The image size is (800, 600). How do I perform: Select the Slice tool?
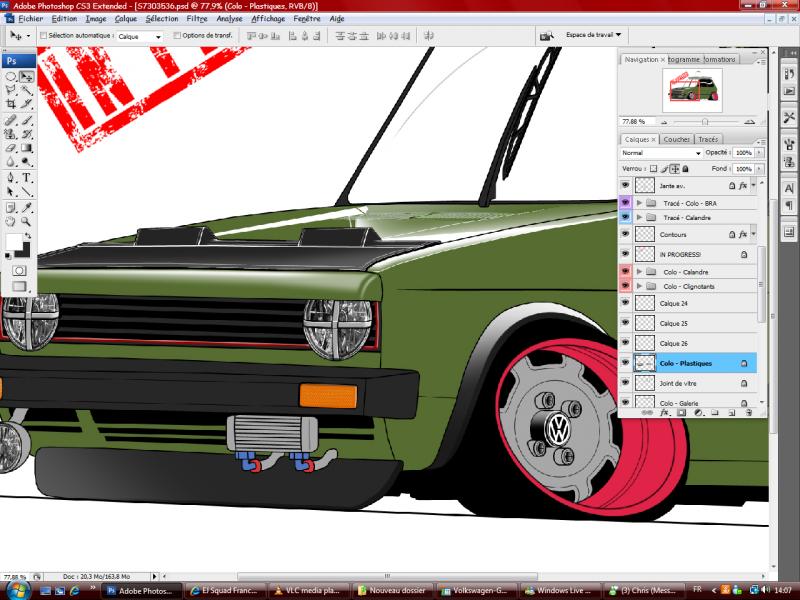26,104
